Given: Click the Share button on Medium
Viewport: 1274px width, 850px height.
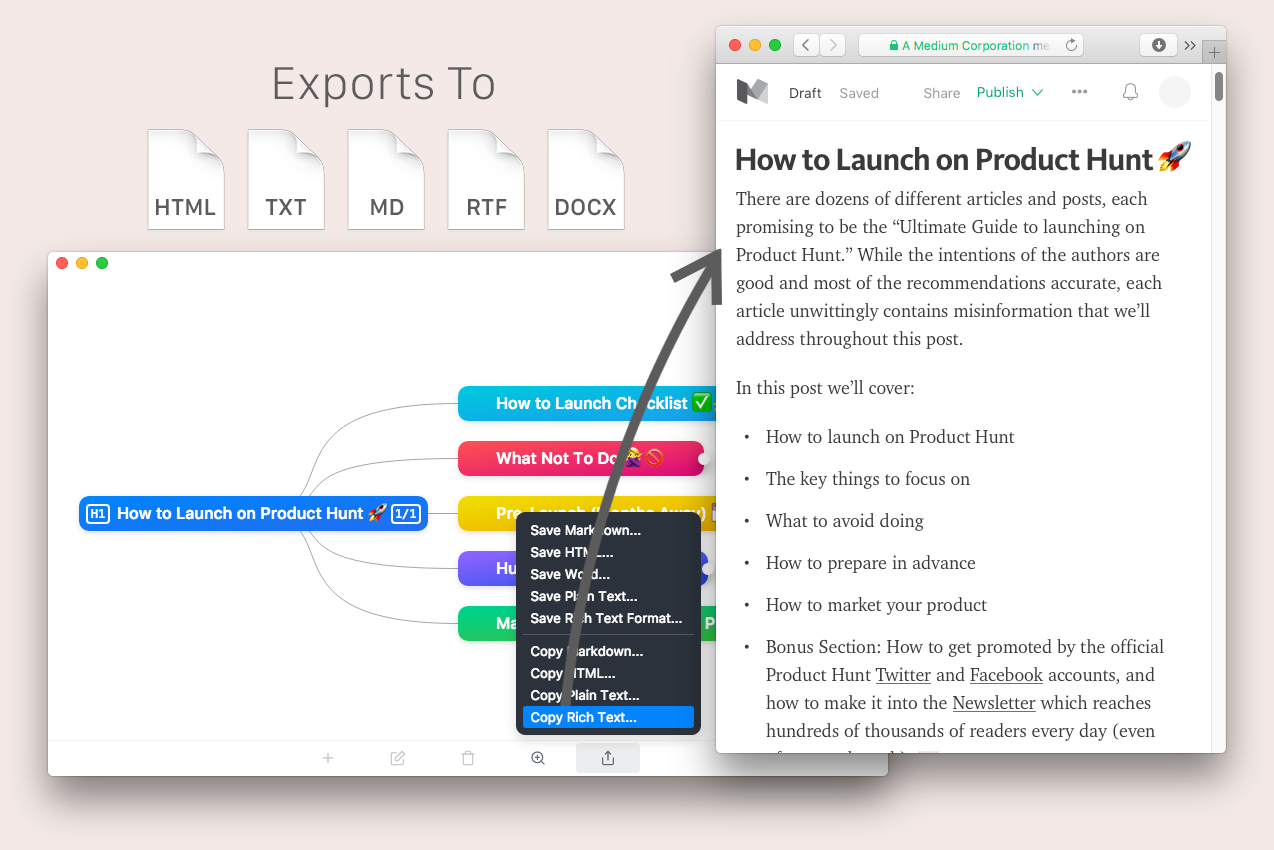Looking at the screenshot, I should [941, 93].
